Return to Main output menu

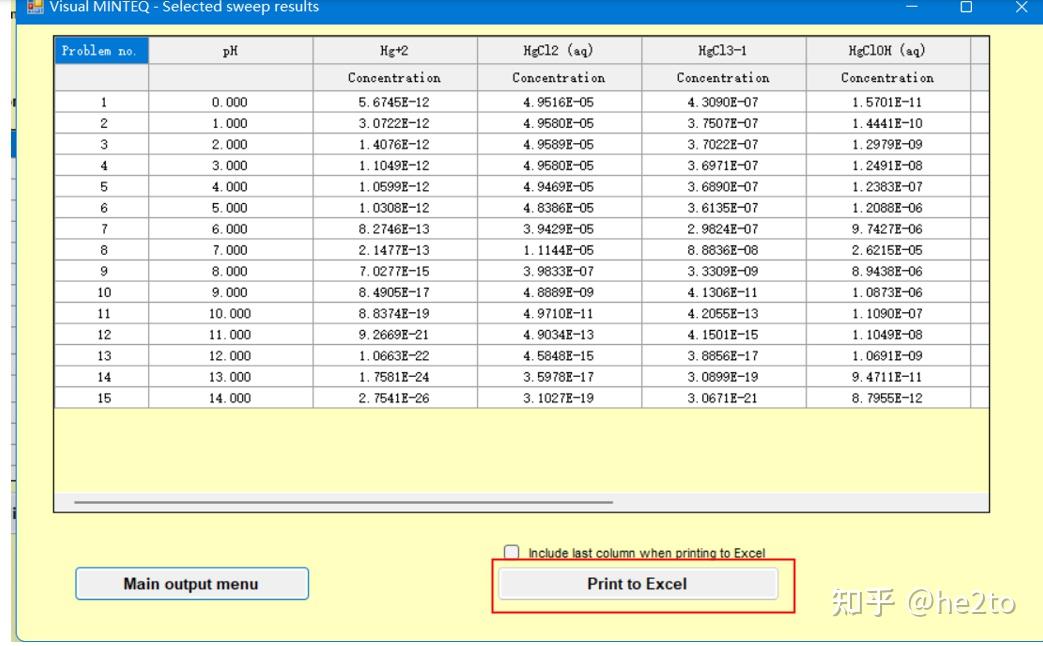pos(192,583)
